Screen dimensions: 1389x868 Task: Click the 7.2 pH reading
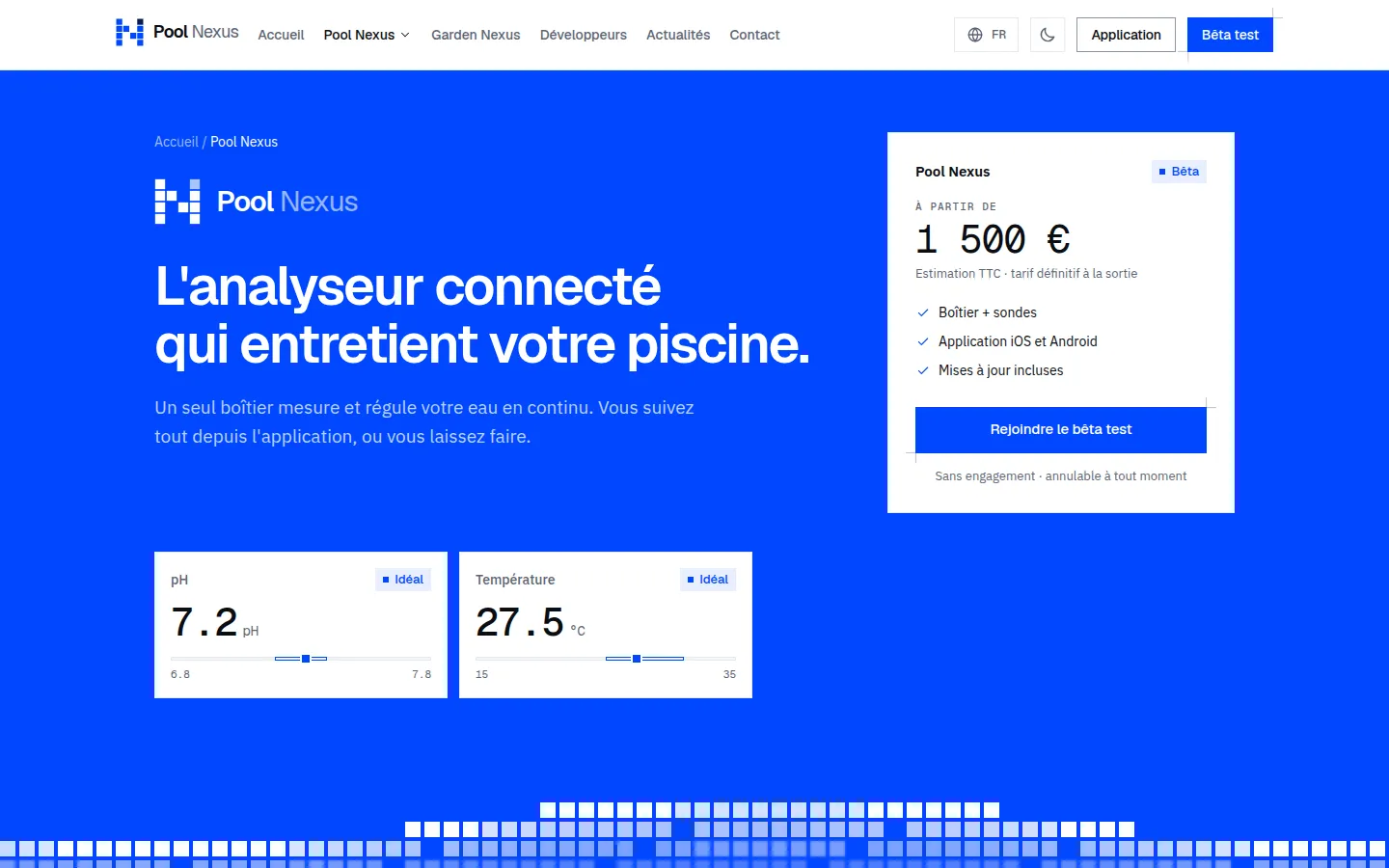tap(204, 623)
